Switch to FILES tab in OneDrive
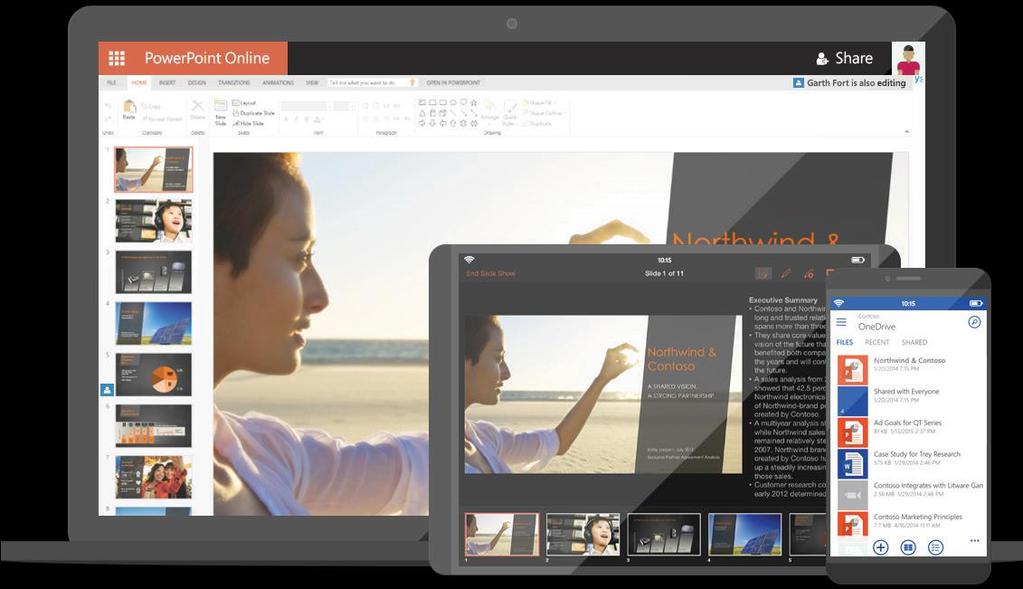1023x589 pixels. [x=845, y=342]
